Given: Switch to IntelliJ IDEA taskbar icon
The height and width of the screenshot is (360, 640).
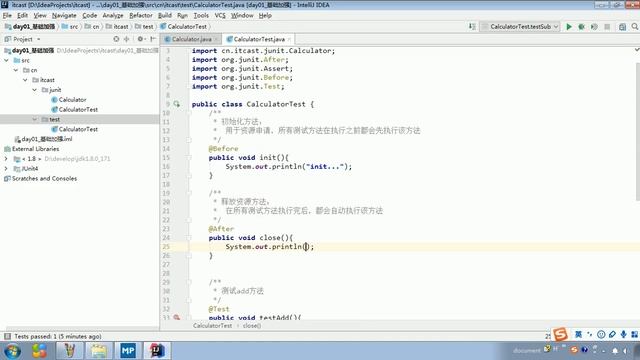Looking at the screenshot, I should click(157, 350).
